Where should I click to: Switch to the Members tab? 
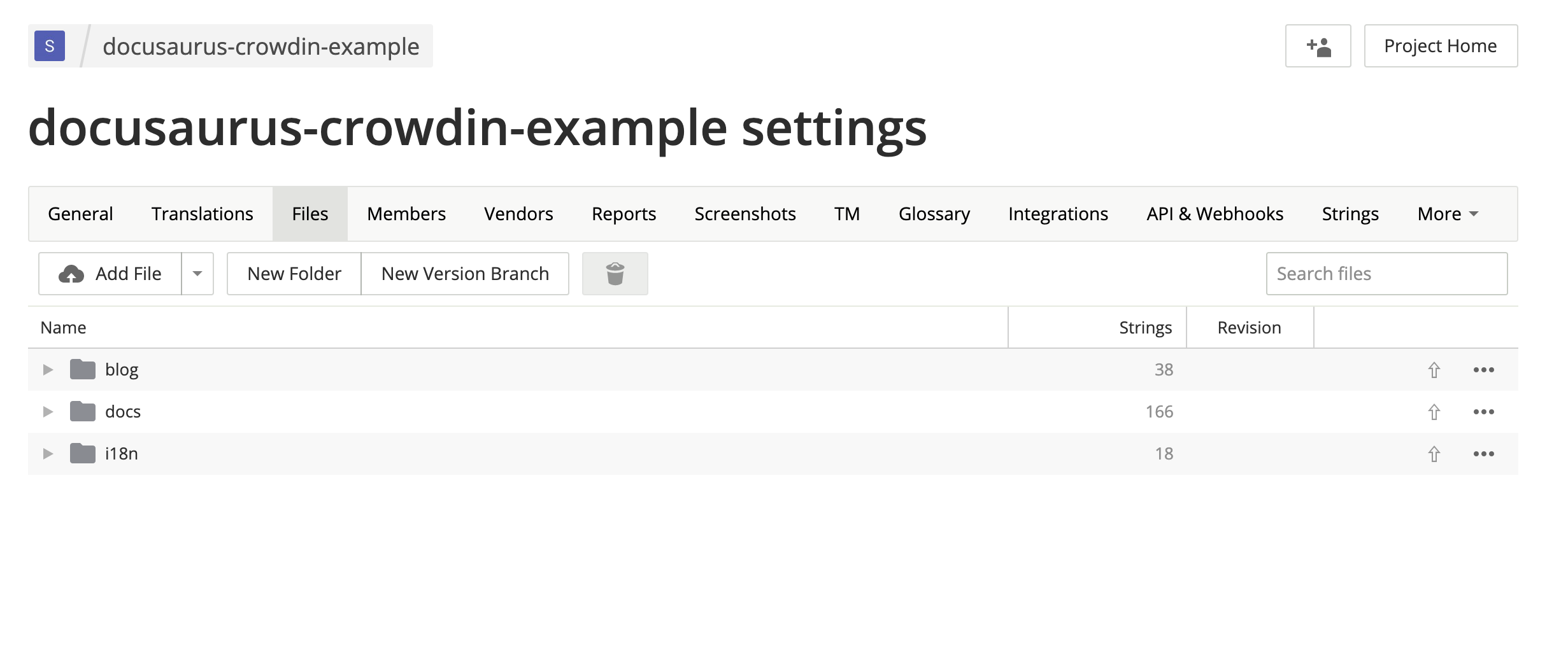coord(406,213)
